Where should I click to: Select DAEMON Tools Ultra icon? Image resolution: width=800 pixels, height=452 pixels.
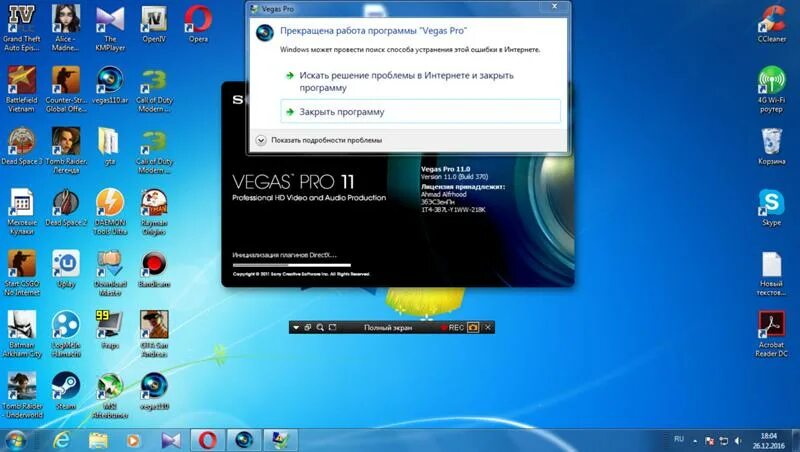[110, 211]
